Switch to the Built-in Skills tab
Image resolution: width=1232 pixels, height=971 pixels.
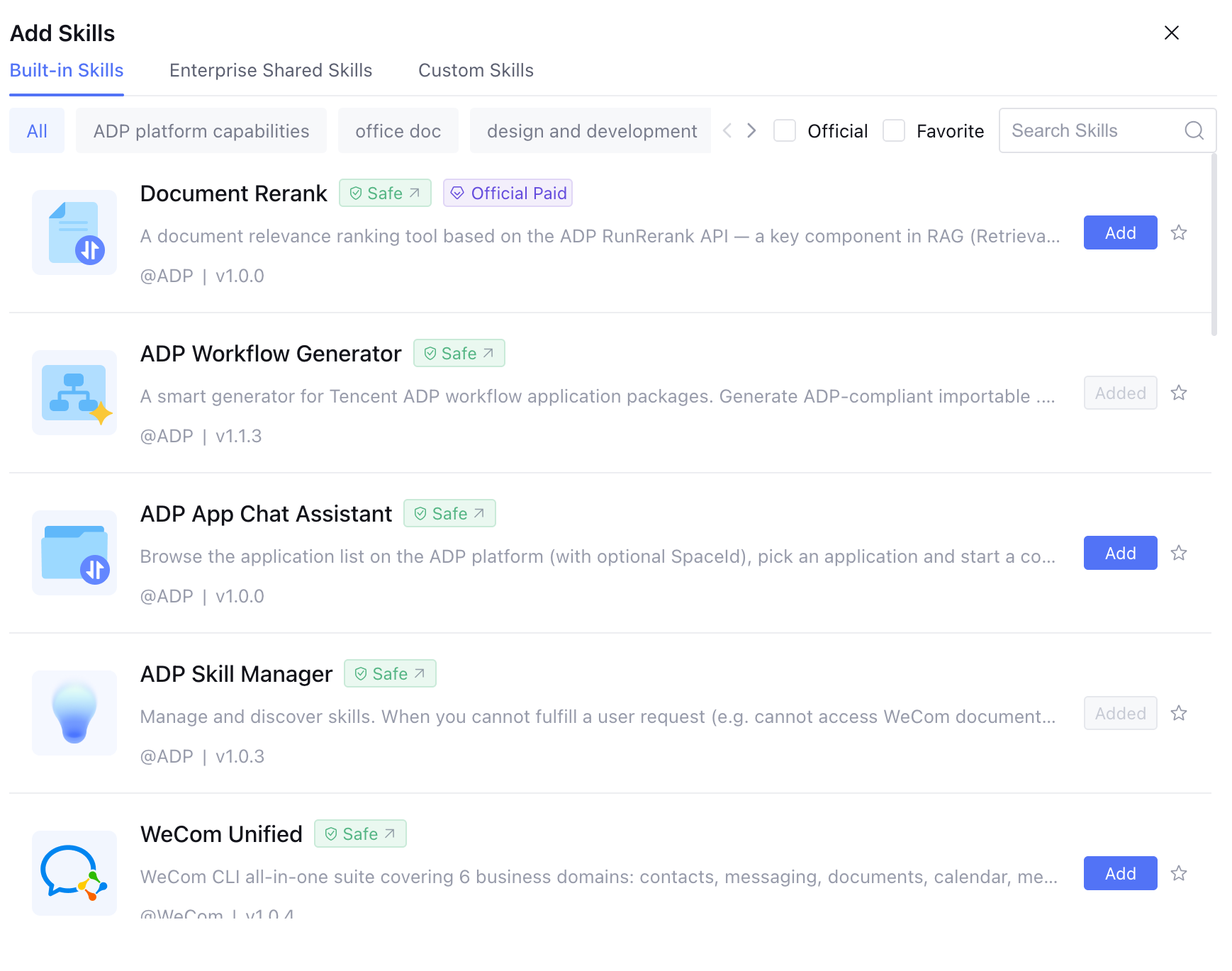pyautogui.click(x=67, y=71)
